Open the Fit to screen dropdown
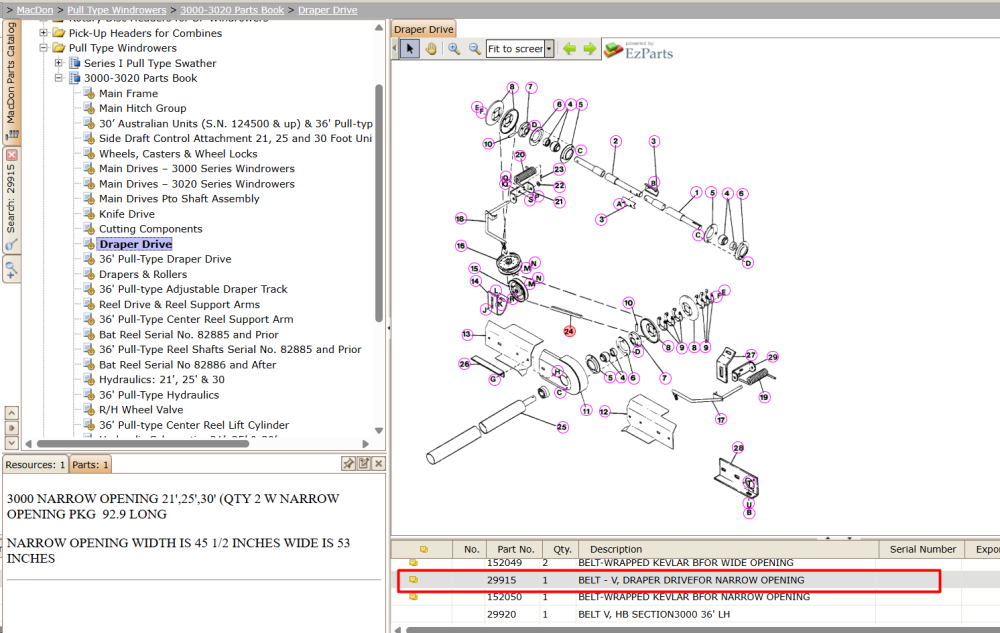The image size is (1000, 633). [548, 48]
